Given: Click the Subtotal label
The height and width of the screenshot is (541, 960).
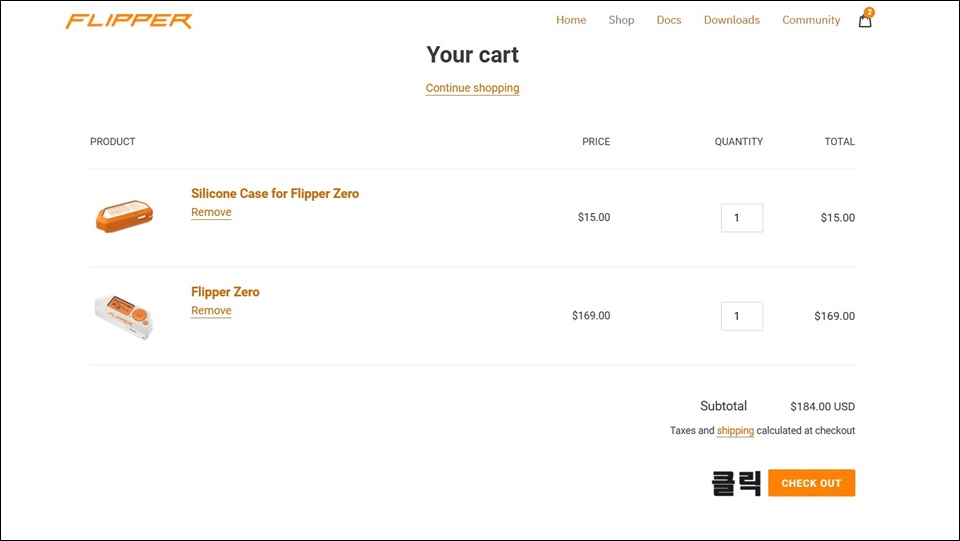Looking at the screenshot, I should click(x=724, y=406).
